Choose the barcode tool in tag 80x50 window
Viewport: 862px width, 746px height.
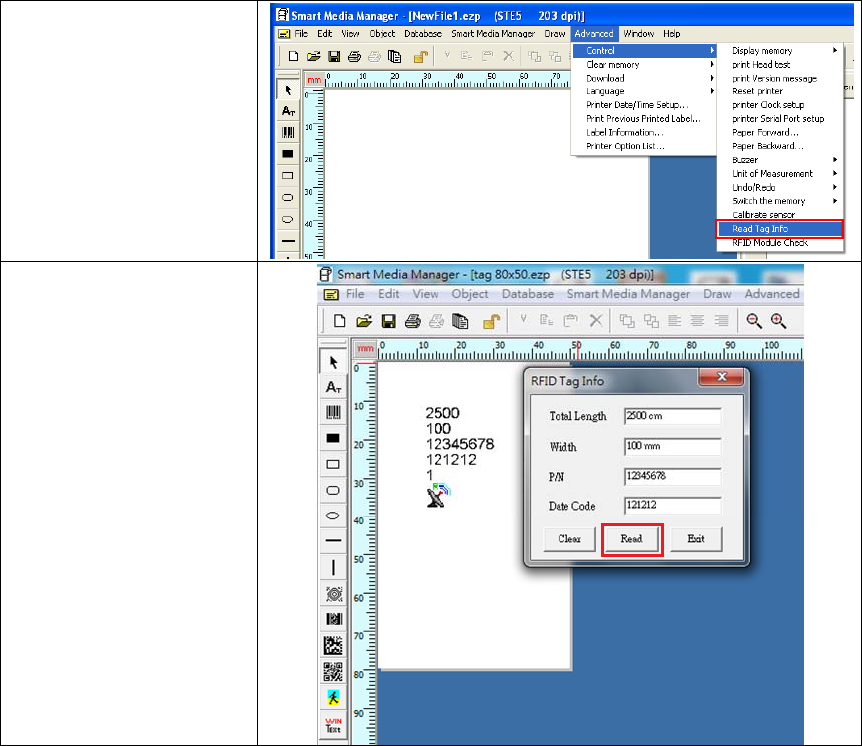(333, 412)
